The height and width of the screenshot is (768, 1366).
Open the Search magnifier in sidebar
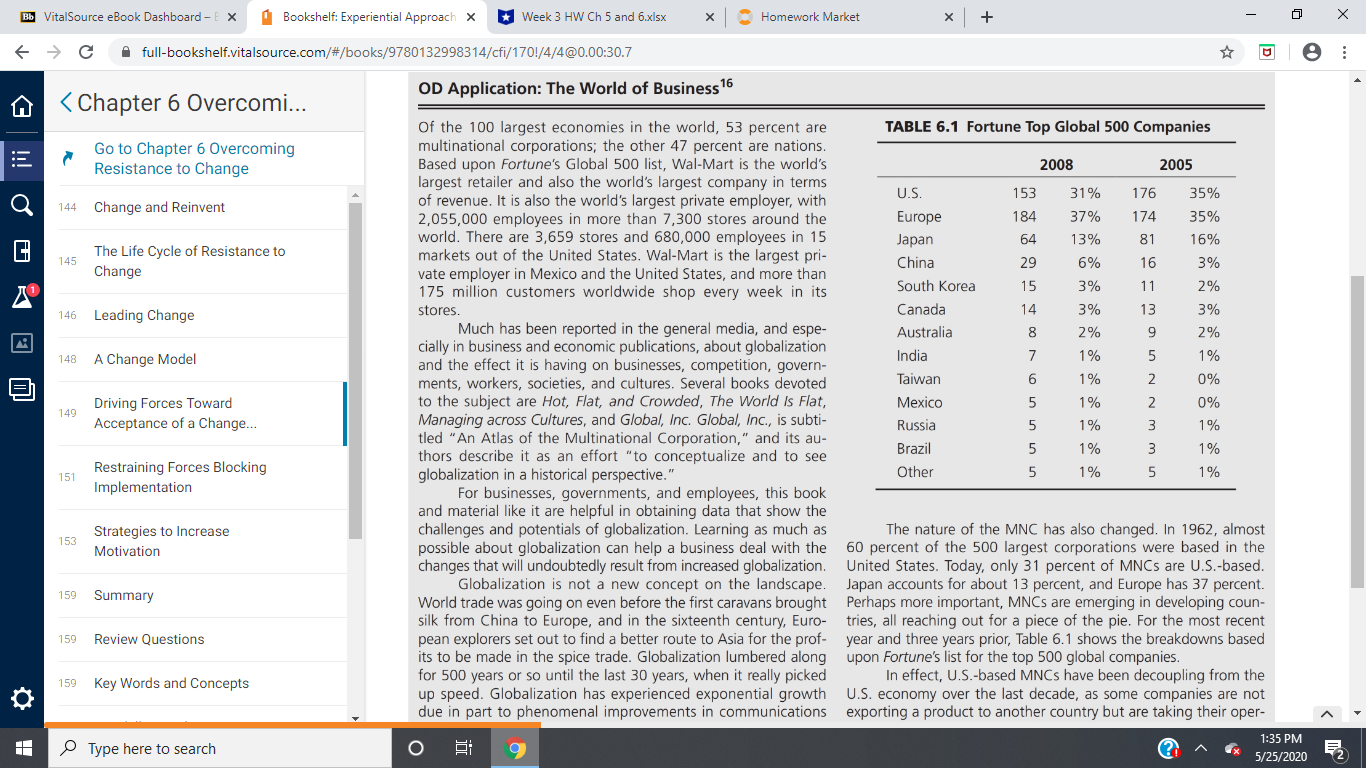(22, 204)
